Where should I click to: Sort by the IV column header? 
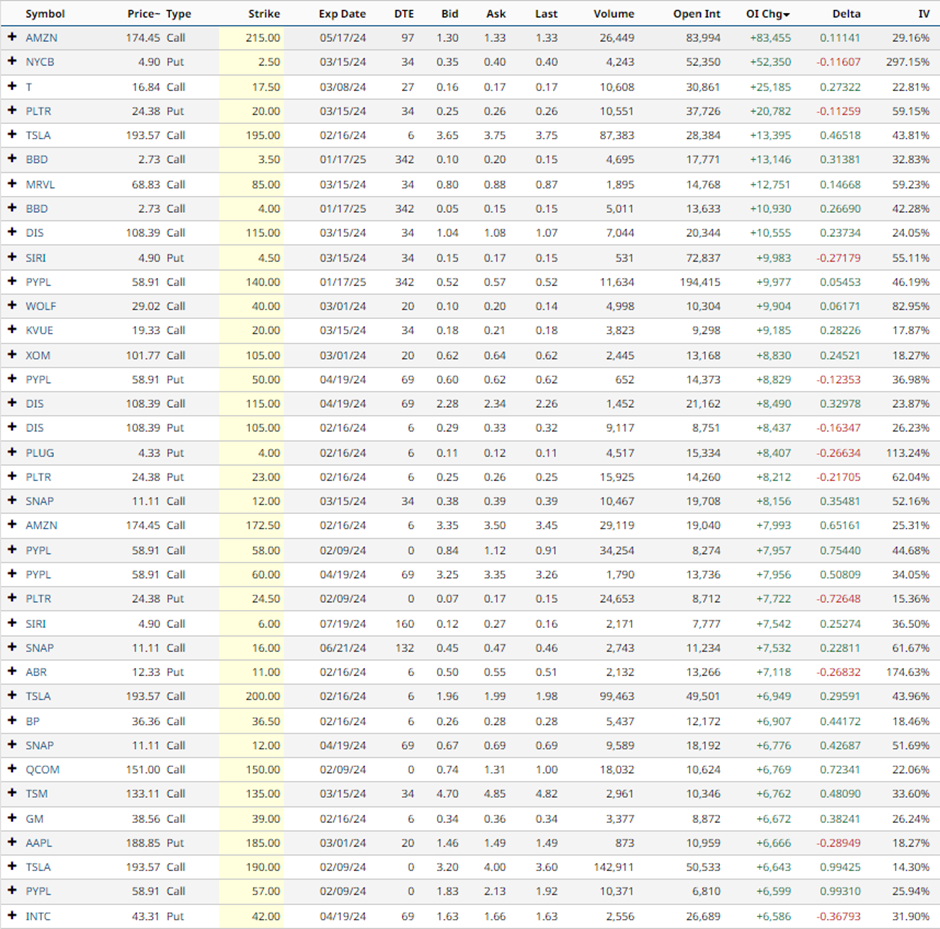coord(924,14)
